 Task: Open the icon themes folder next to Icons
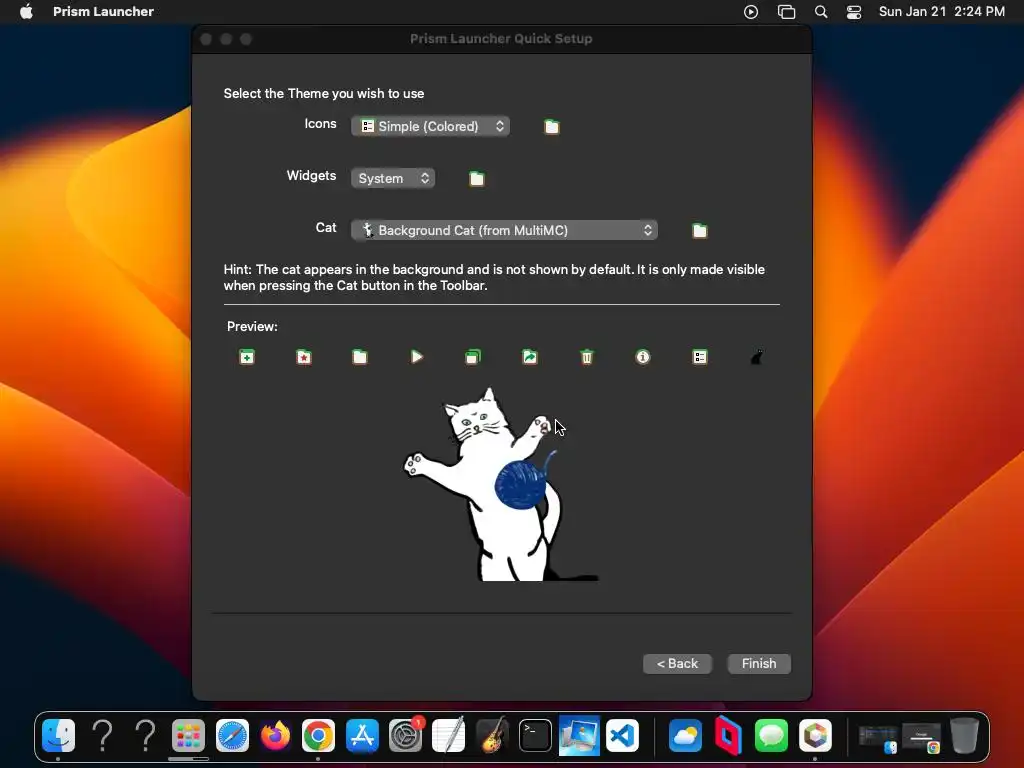552,127
